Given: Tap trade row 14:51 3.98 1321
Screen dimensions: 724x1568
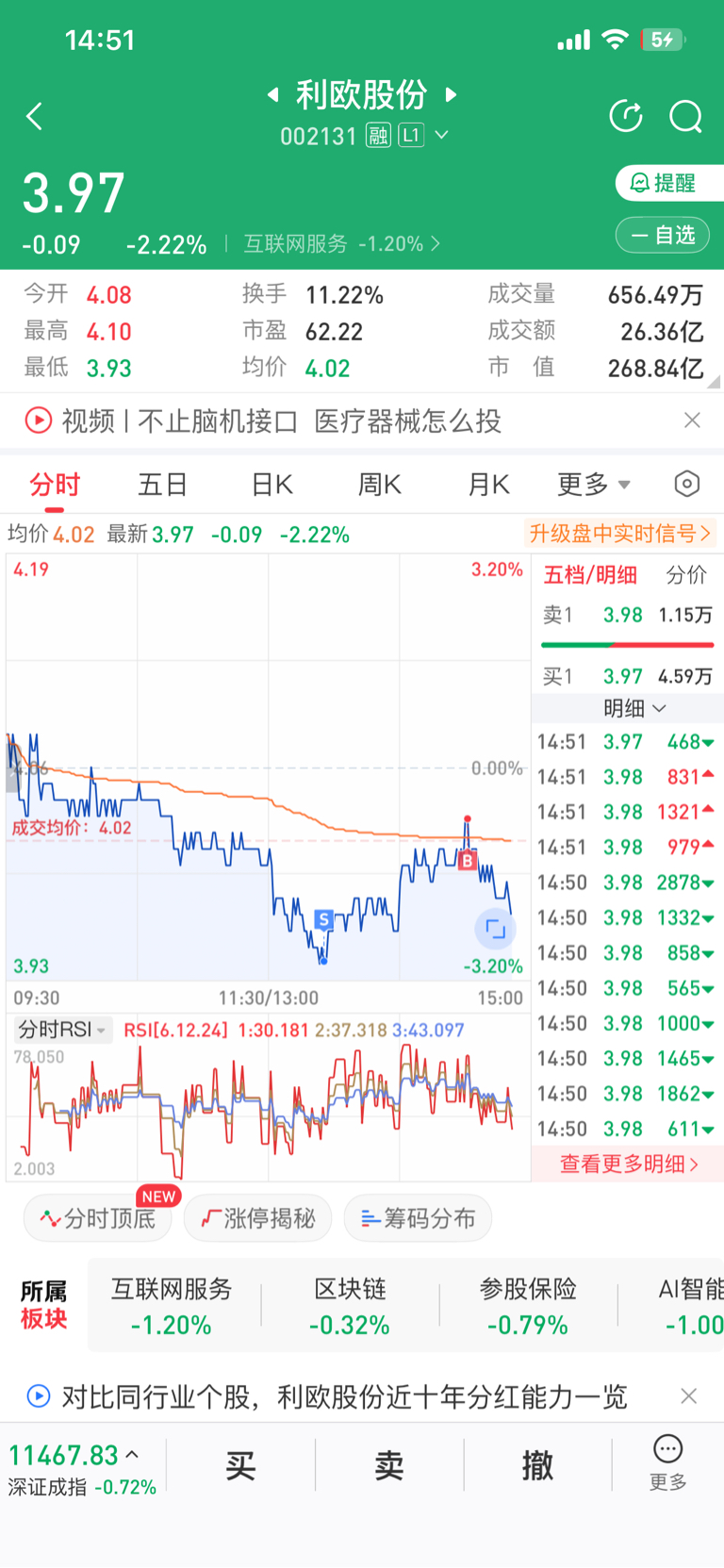Looking at the screenshot, I should [627, 812].
